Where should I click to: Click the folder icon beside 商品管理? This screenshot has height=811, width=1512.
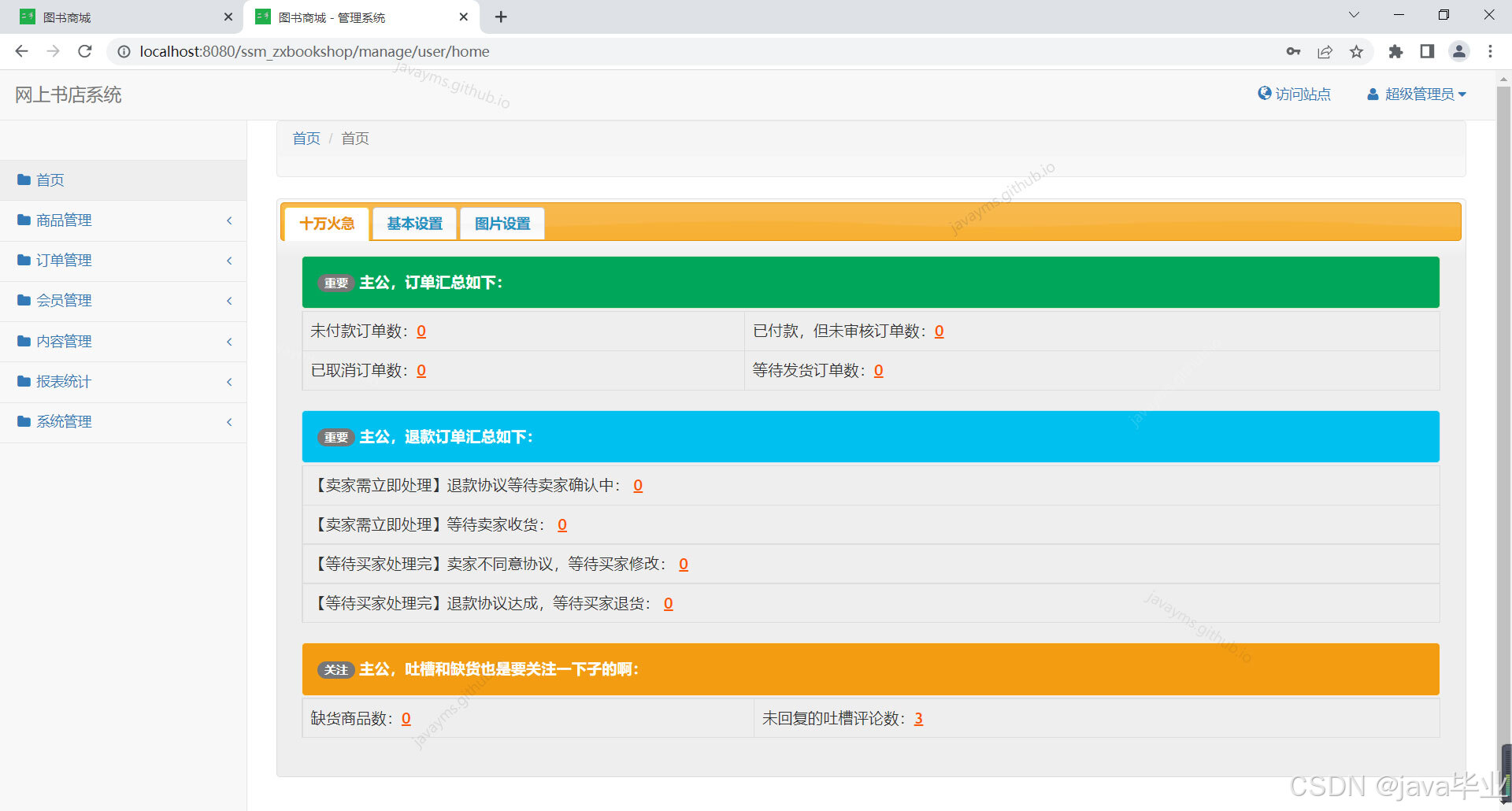pos(24,220)
